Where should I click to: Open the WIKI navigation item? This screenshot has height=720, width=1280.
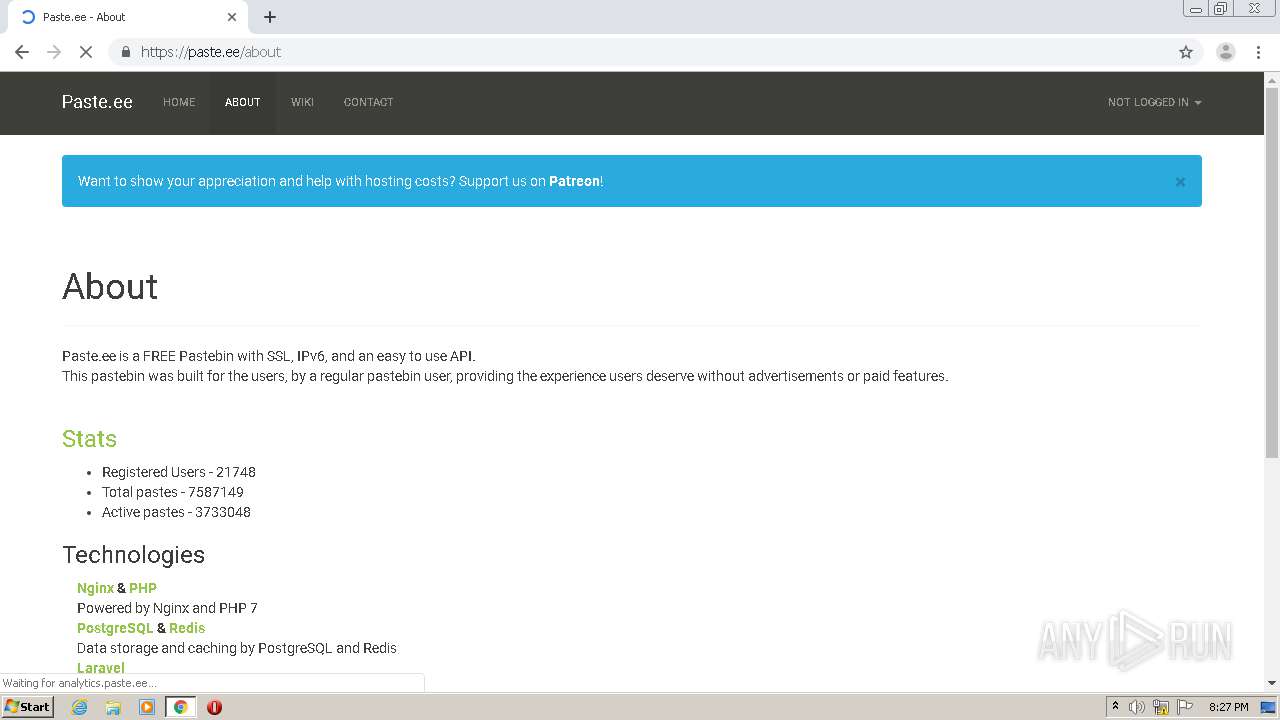coord(302,102)
